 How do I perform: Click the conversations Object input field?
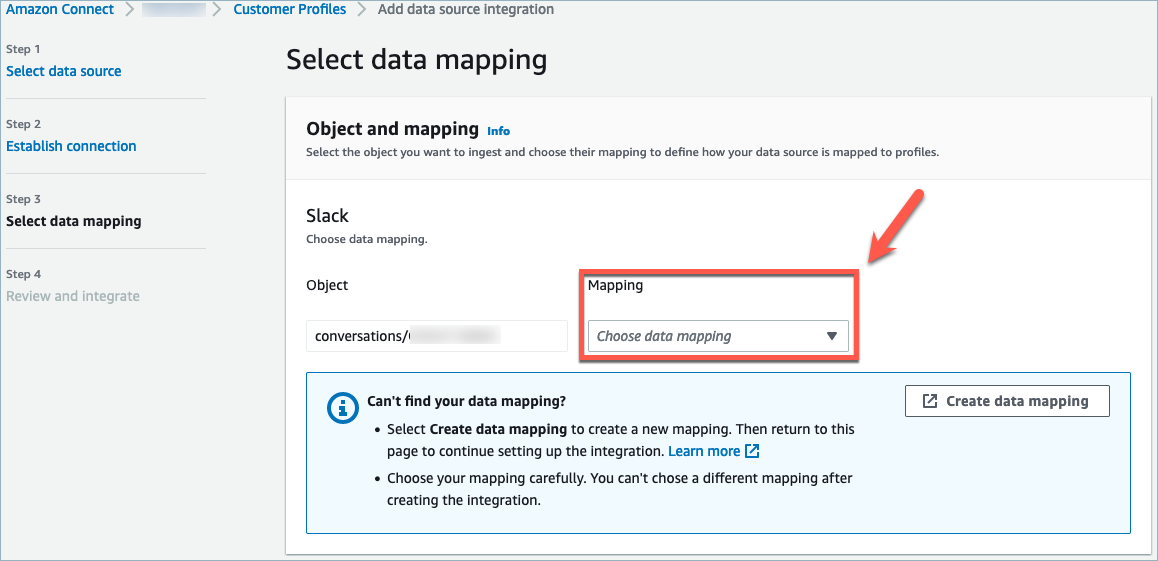pos(436,336)
